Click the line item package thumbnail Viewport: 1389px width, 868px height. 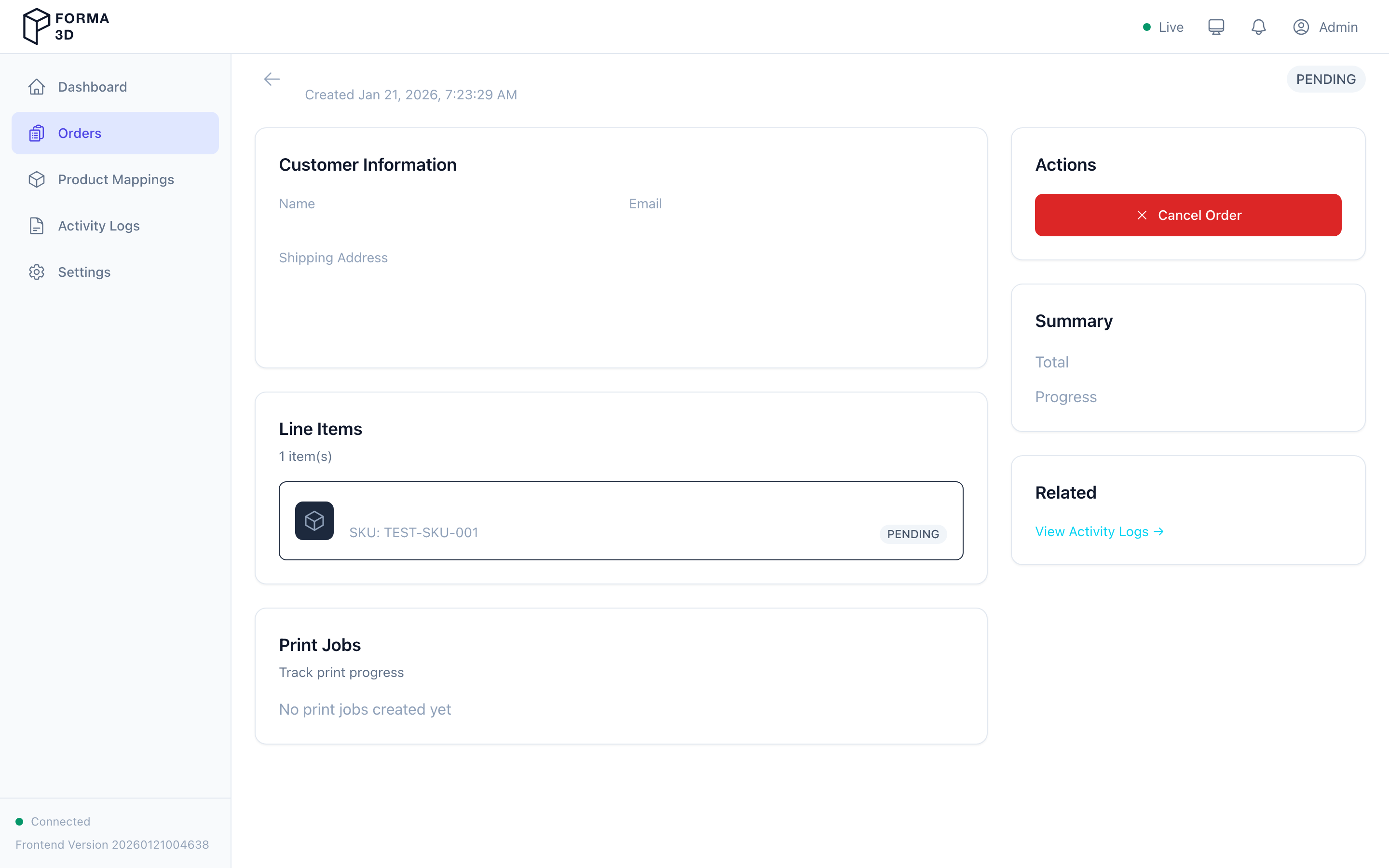point(314,521)
